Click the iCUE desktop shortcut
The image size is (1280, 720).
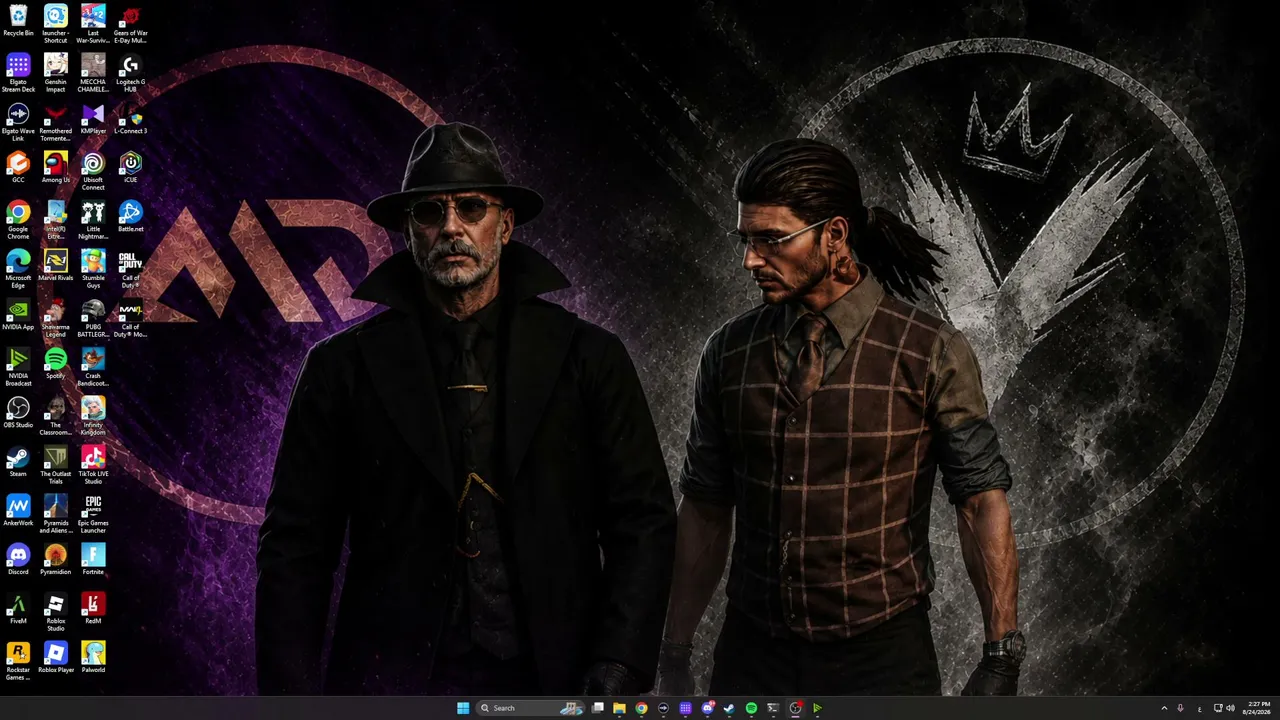tap(130, 168)
